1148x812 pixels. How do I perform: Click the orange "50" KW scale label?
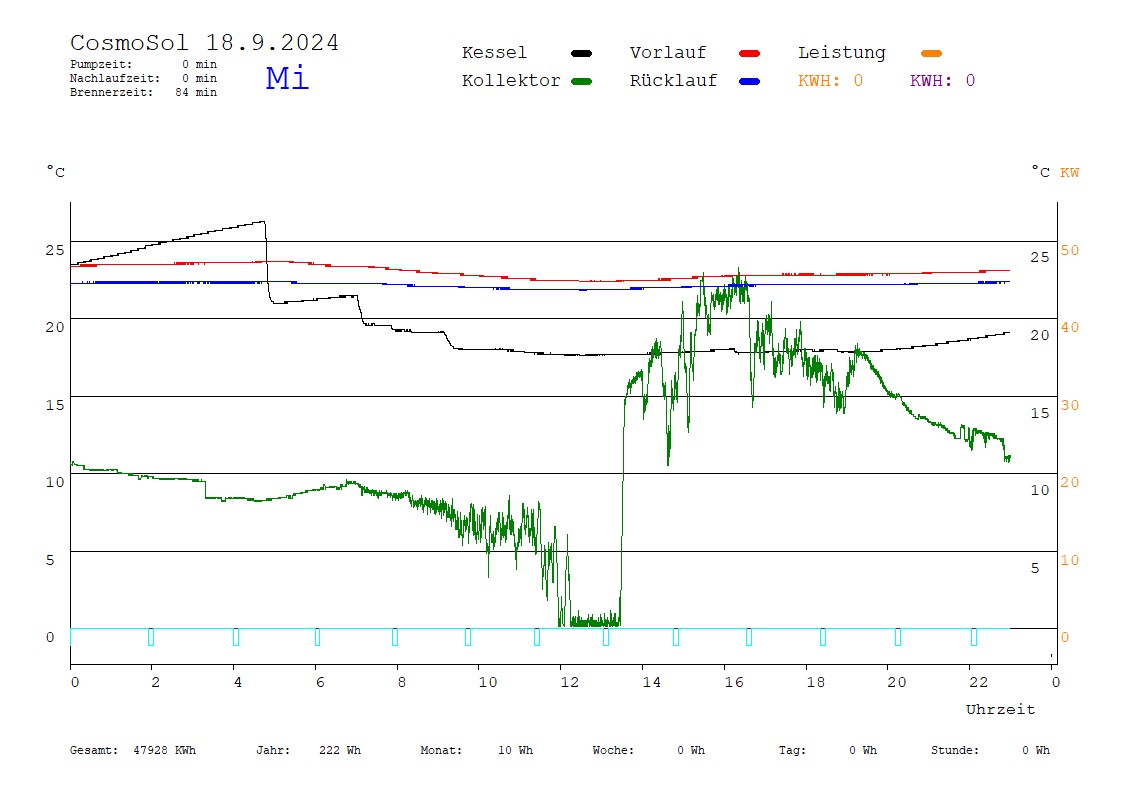pos(1070,250)
